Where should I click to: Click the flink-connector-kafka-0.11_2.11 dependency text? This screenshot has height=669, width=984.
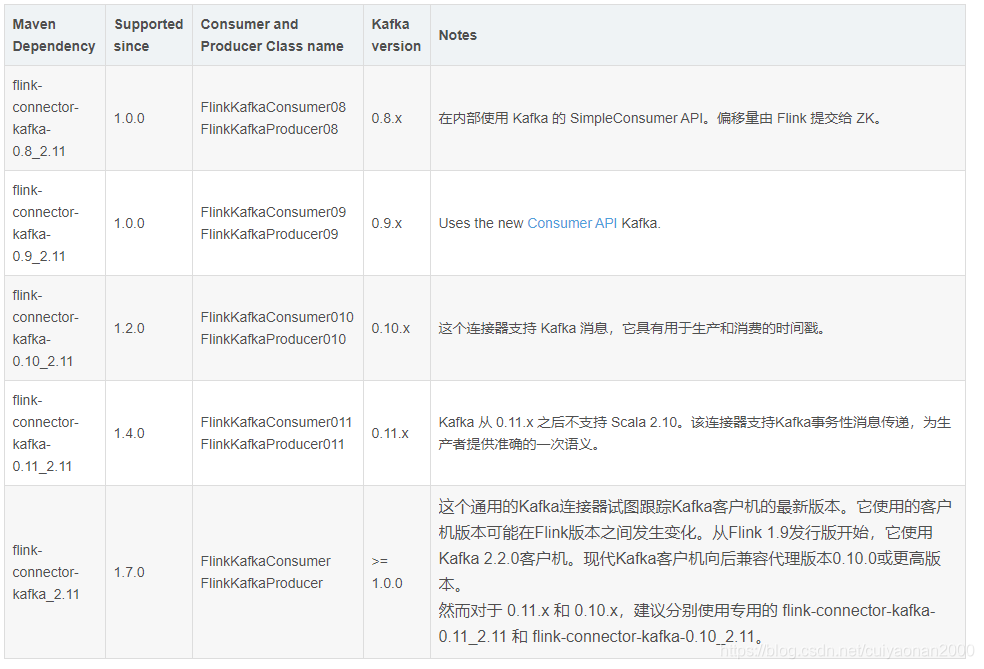coord(46,433)
